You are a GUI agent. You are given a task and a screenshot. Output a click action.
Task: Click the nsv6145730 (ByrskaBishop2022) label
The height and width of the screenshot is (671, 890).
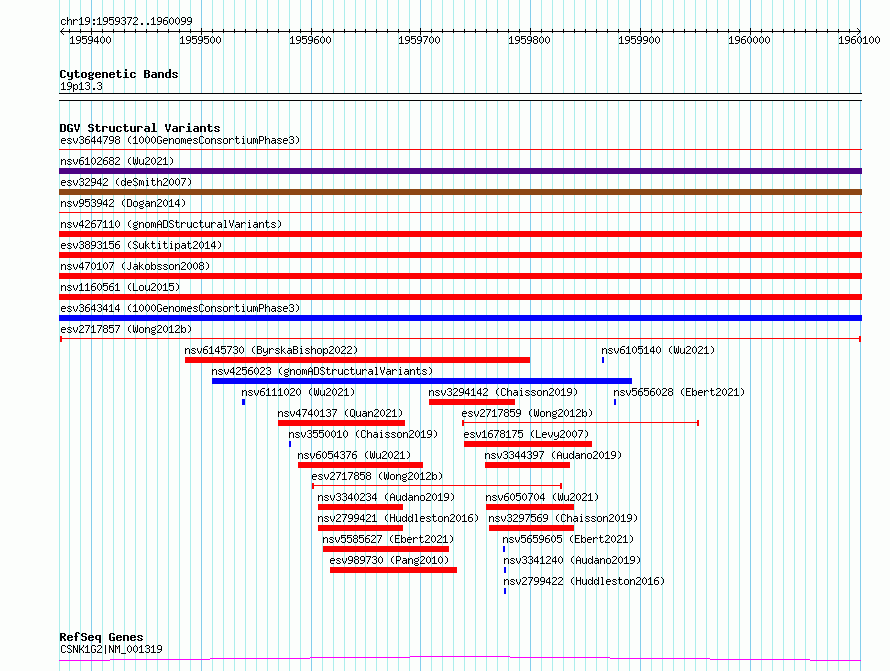tap(271, 350)
